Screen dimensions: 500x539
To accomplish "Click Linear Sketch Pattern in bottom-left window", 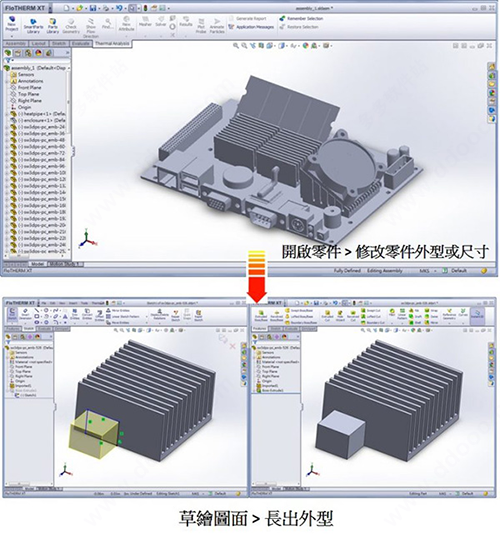I will [122, 316].
